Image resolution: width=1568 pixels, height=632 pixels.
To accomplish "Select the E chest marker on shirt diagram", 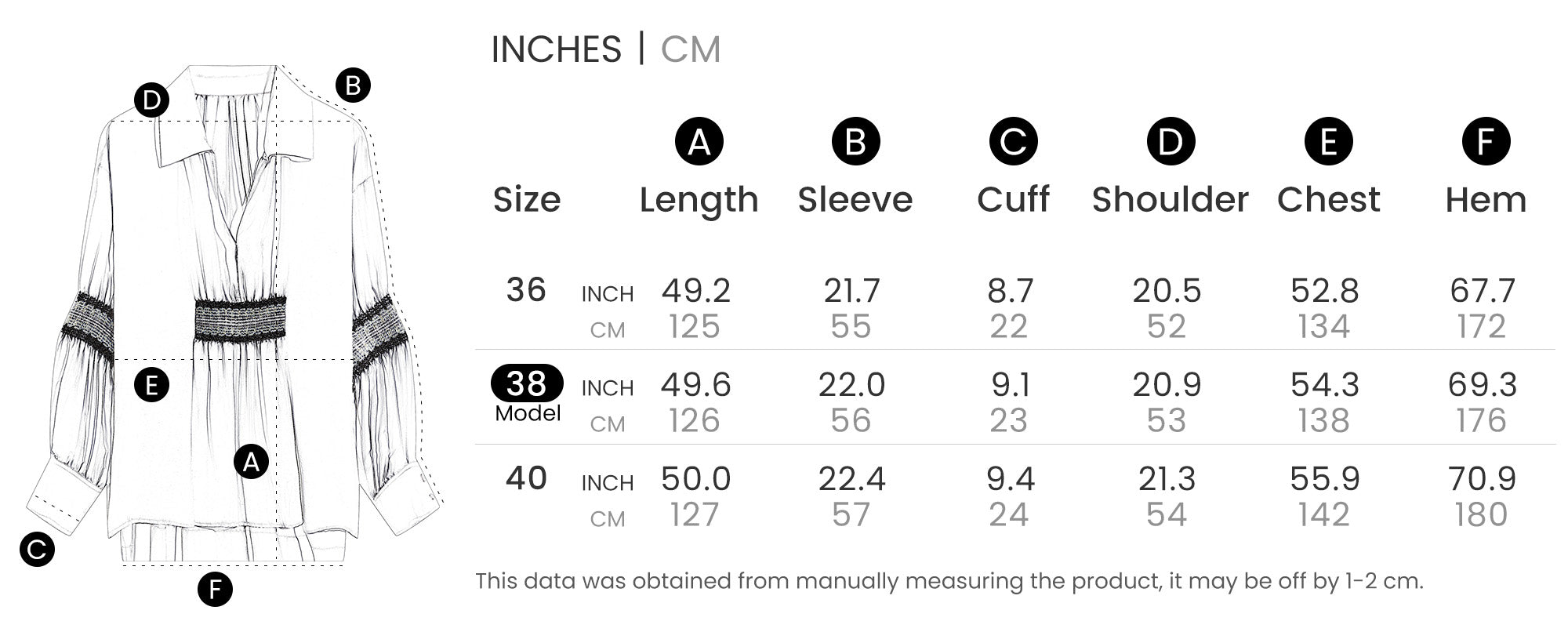I will (151, 385).
